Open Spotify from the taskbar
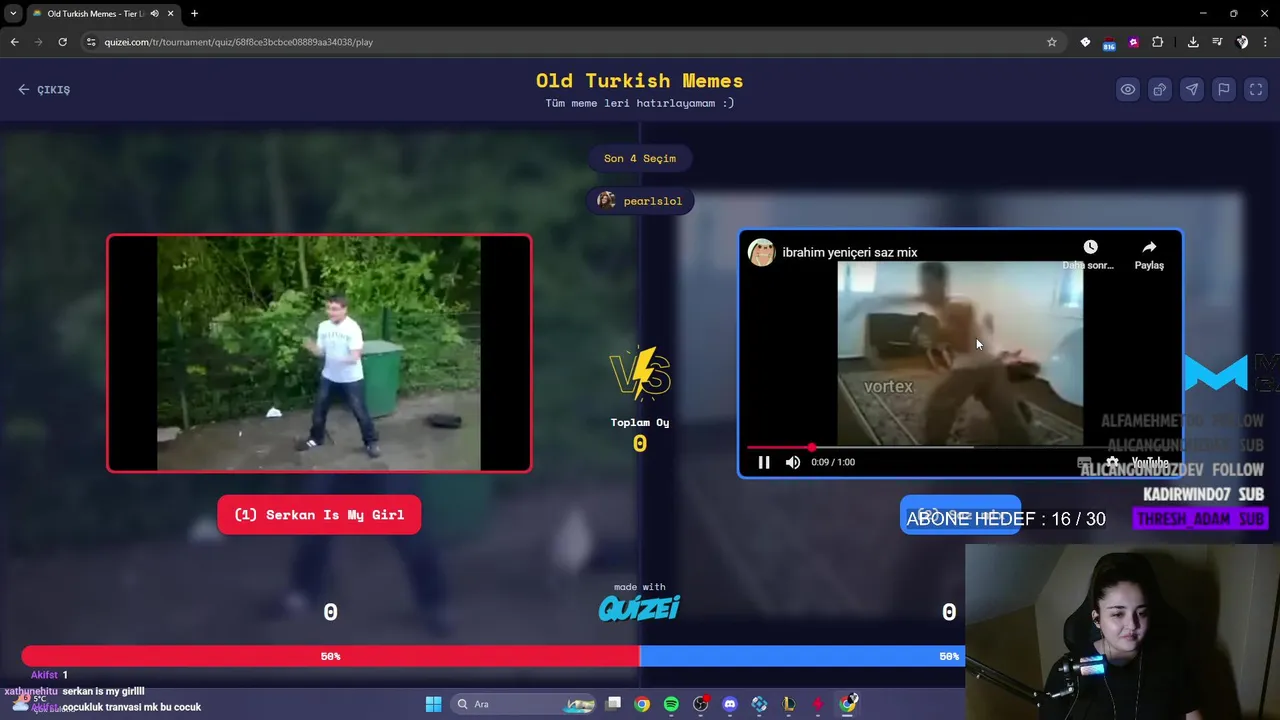Screen dimensions: 1280x720 [x=671, y=704]
